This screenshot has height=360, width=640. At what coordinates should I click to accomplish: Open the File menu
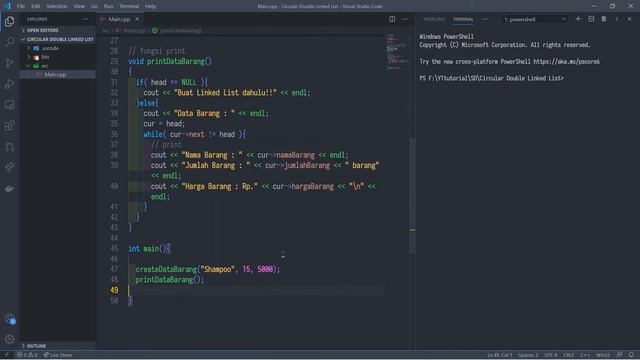coord(21,6)
